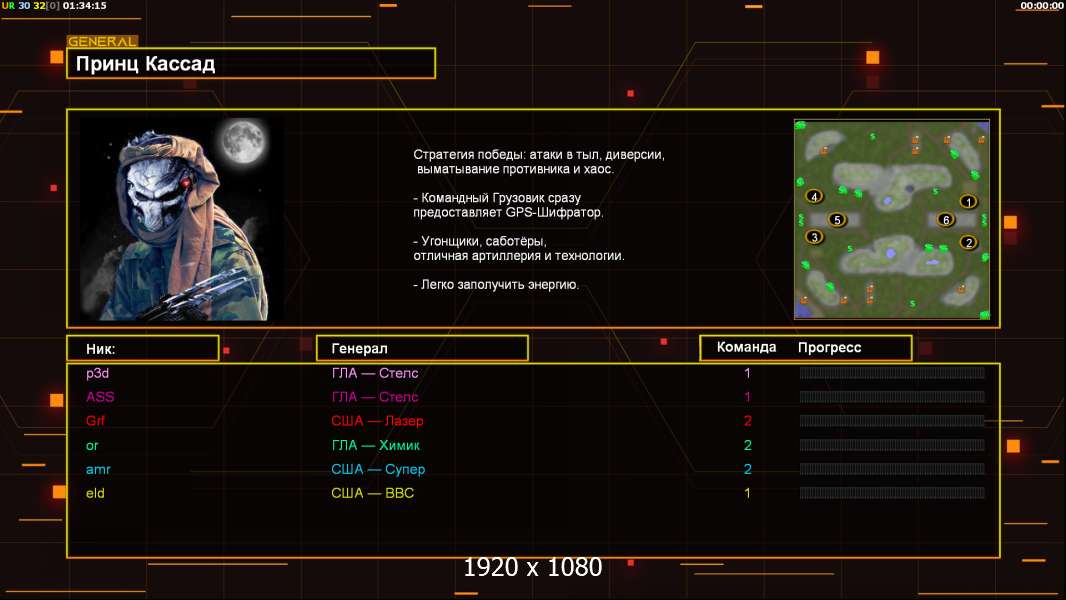Click Grf's loading progress bar
The image size is (1066, 600).
click(x=892, y=421)
